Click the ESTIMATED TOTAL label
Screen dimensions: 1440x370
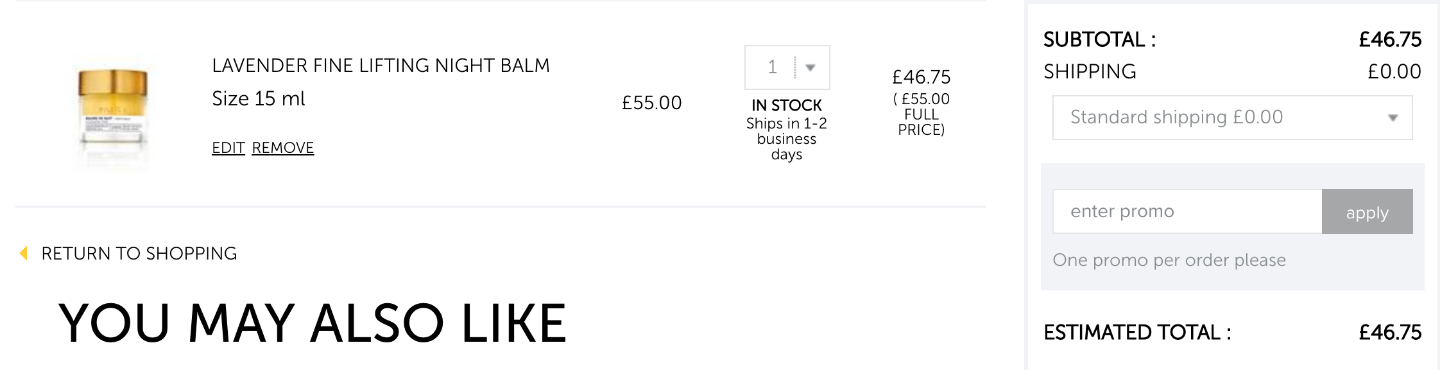point(1137,333)
